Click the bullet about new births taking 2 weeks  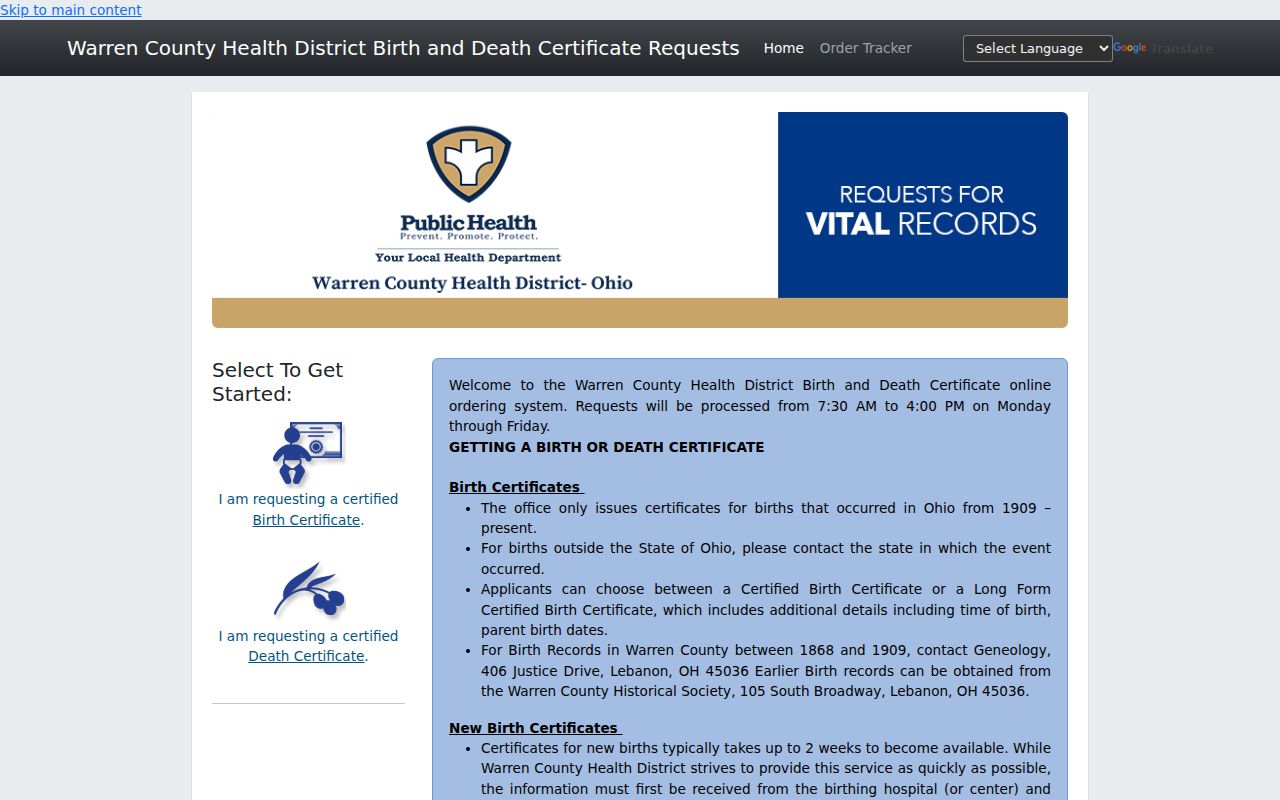(766, 769)
